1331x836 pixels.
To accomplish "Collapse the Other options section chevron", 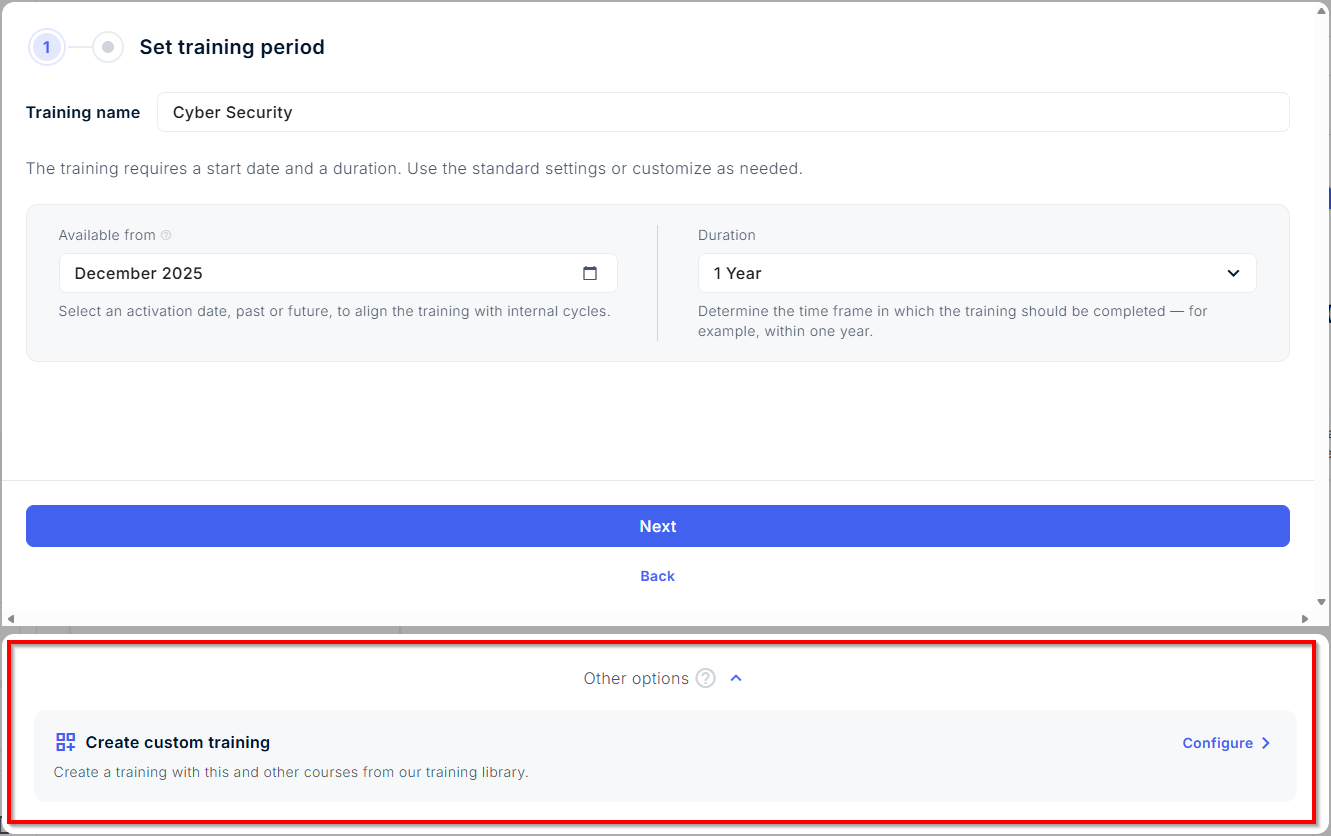I will (x=736, y=679).
